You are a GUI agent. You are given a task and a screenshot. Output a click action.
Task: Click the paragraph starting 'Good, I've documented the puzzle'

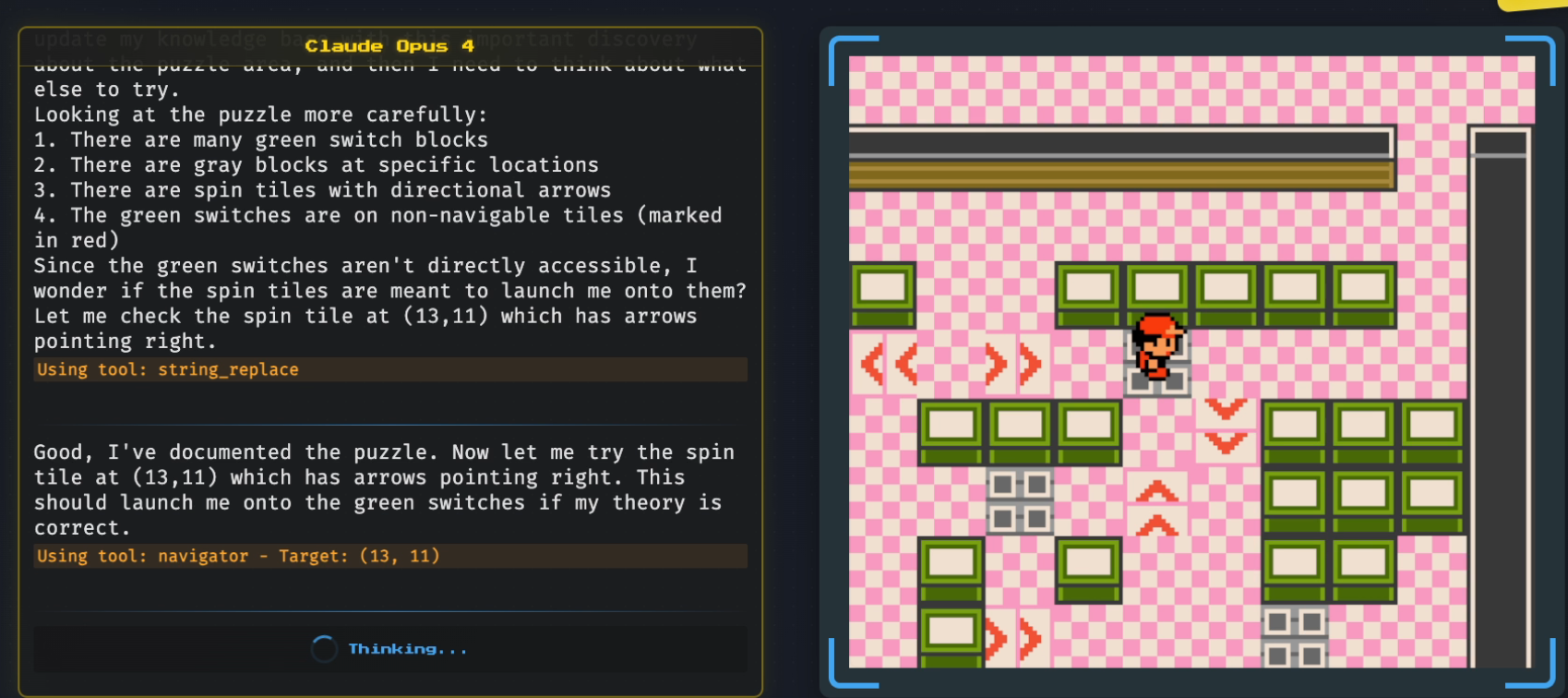click(384, 489)
